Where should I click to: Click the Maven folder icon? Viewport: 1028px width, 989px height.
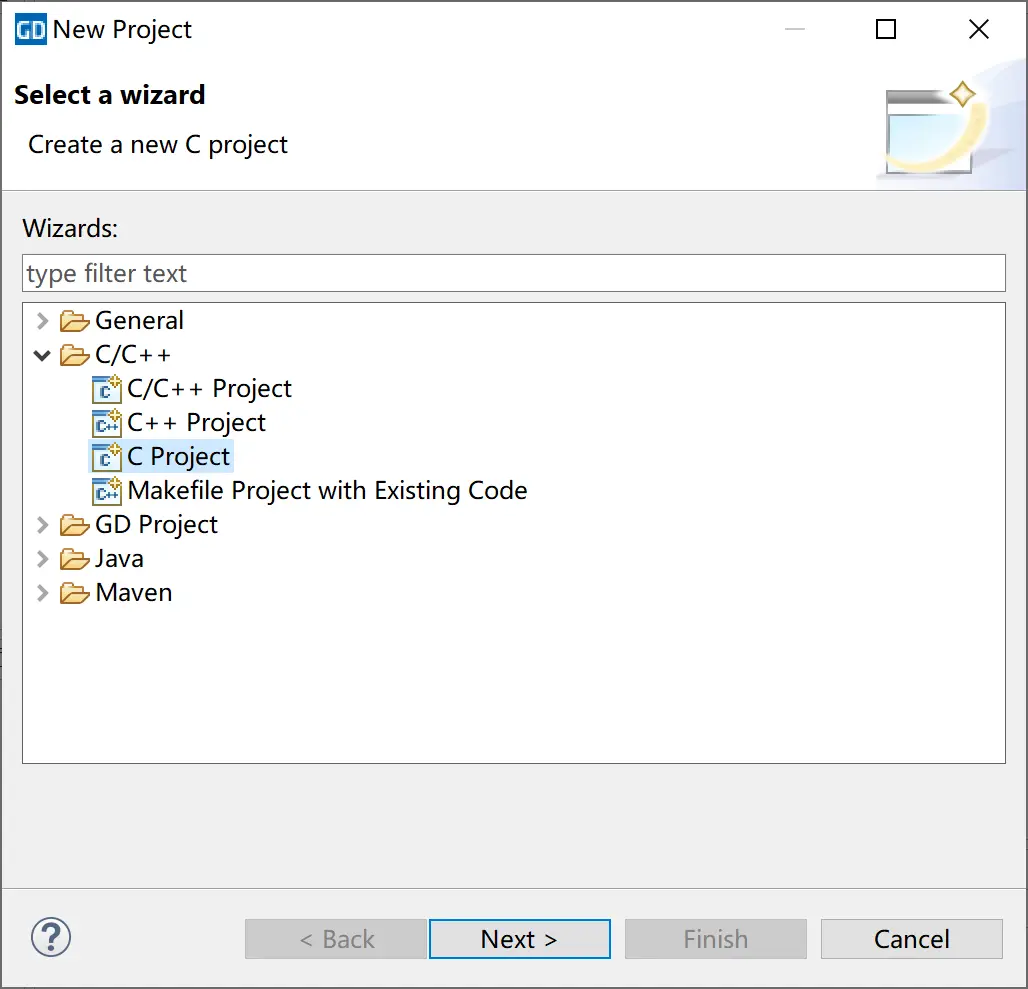point(74,593)
